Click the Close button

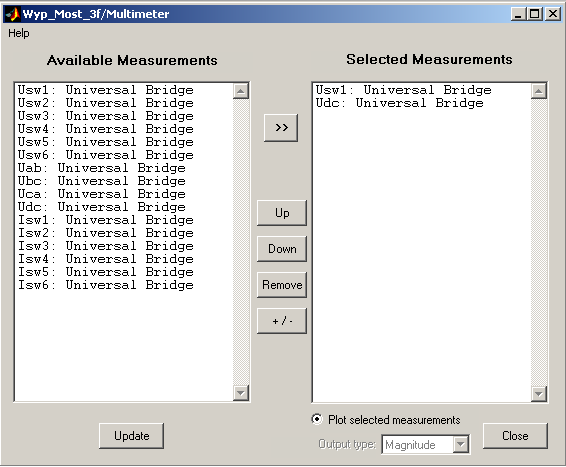click(515, 436)
